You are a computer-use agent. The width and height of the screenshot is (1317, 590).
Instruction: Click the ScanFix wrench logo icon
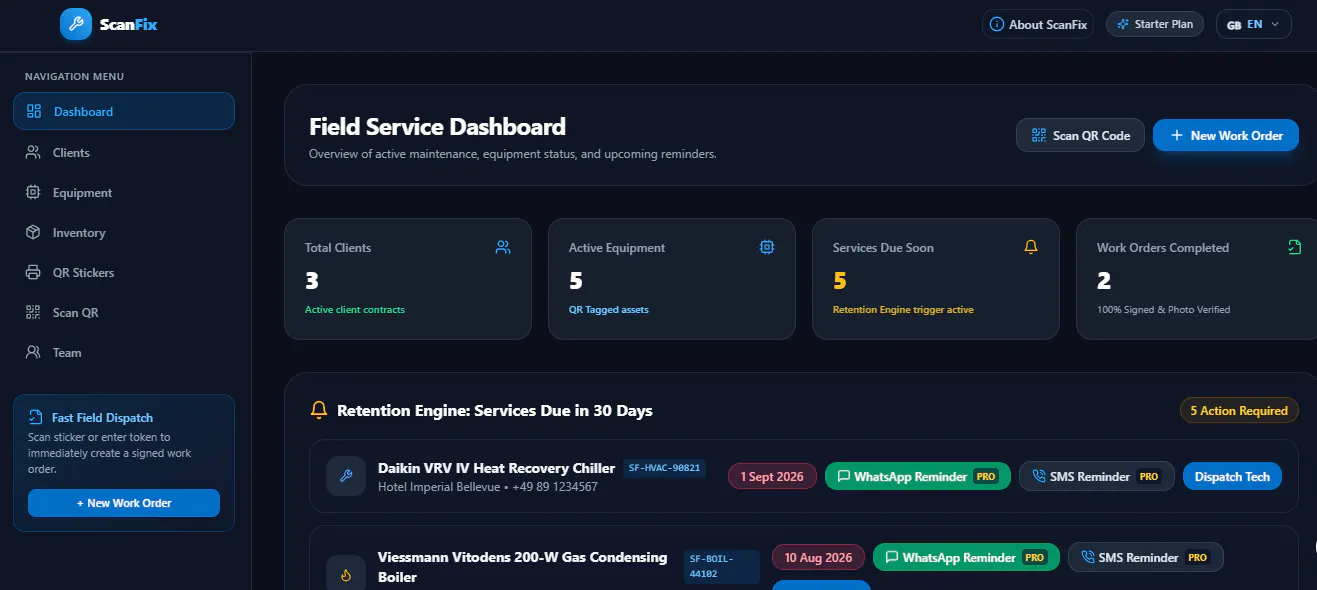(x=76, y=24)
